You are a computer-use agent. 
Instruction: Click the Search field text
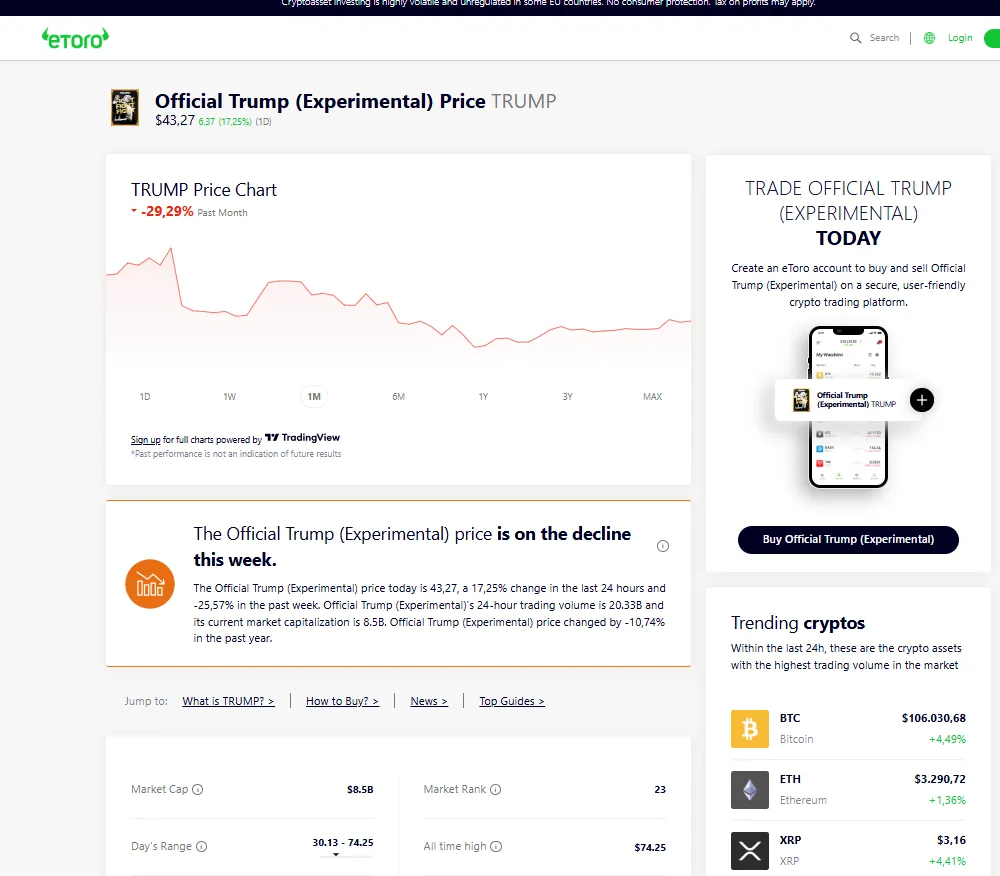point(885,38)
